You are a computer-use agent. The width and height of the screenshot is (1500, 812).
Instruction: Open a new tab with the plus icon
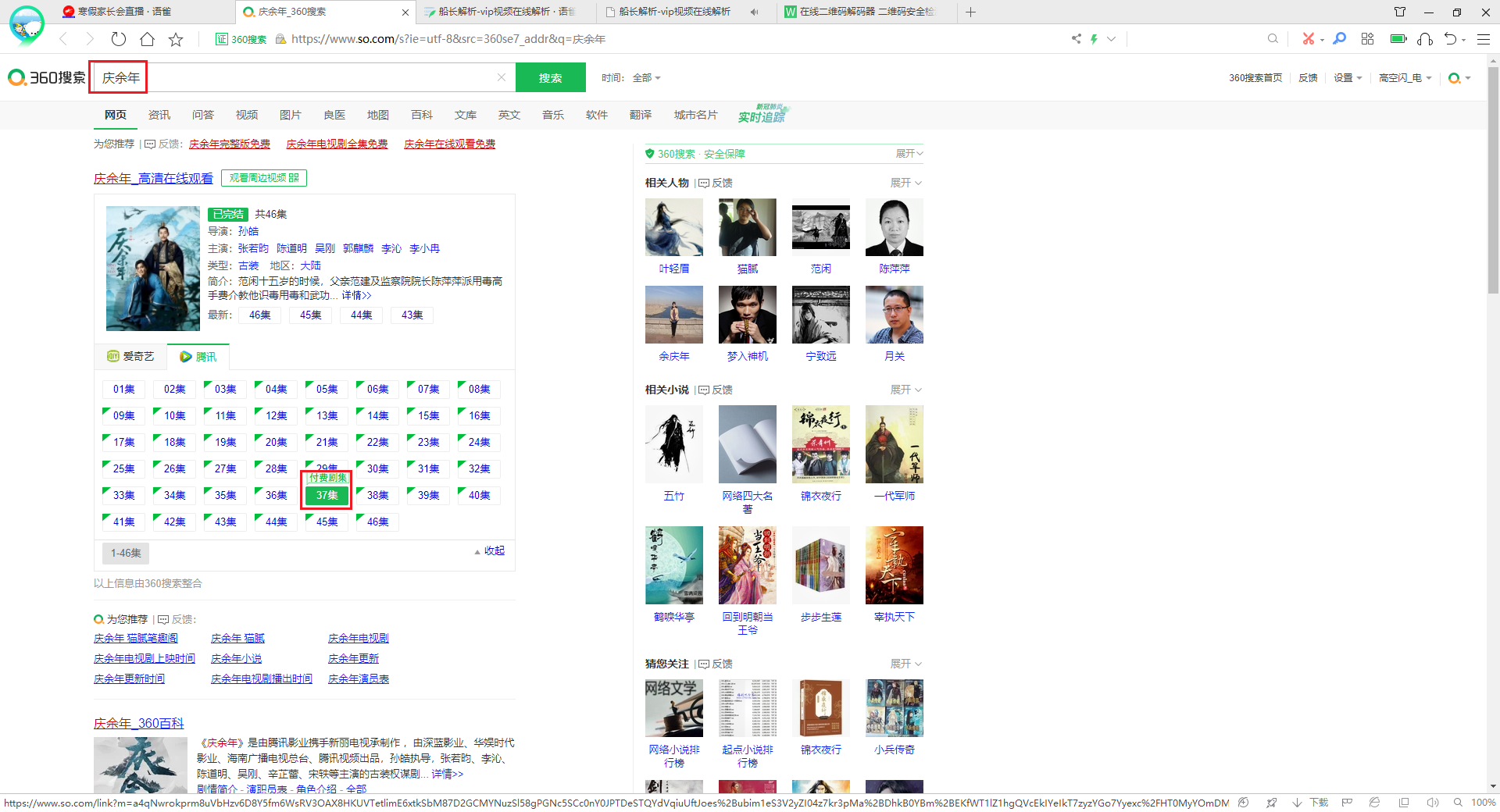click(970, 12)
